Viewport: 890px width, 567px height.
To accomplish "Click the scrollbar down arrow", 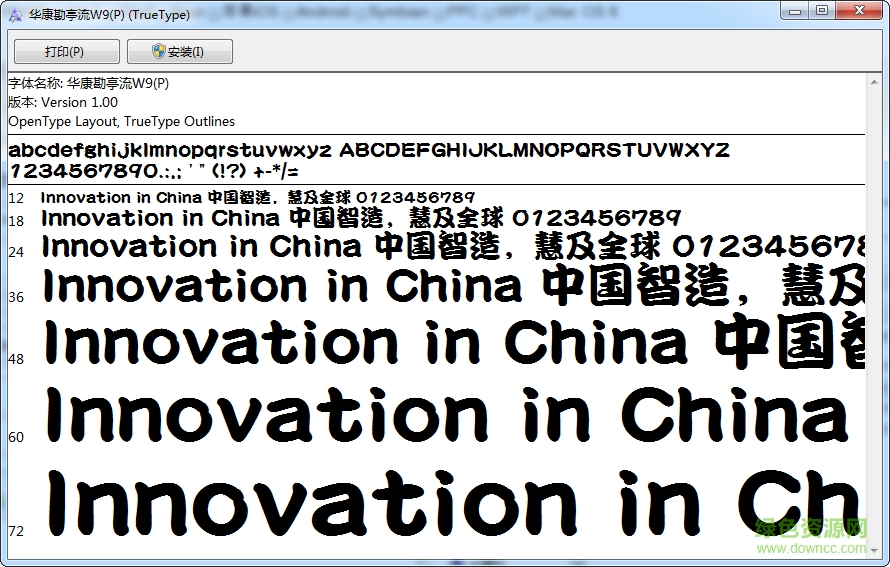I will click(874, 549).
